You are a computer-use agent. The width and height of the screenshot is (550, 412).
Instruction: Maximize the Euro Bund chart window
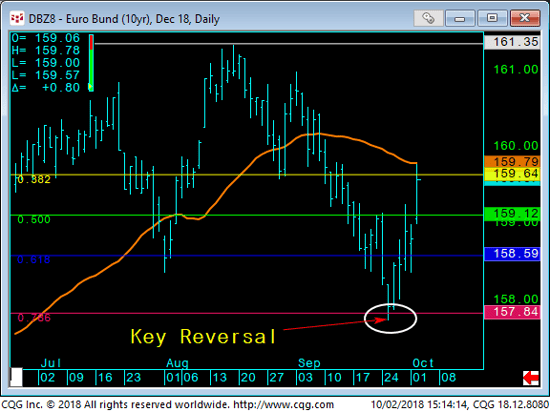(492, 18)
